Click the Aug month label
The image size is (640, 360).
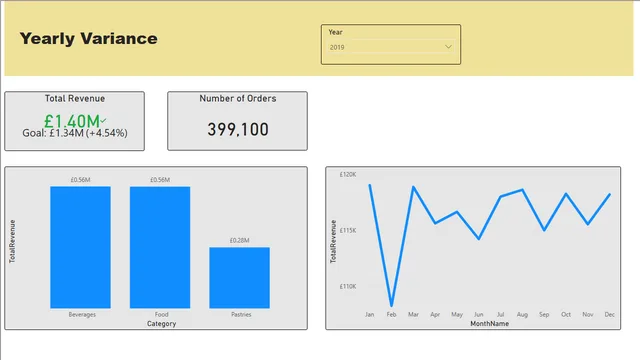(x=522, y=315)
